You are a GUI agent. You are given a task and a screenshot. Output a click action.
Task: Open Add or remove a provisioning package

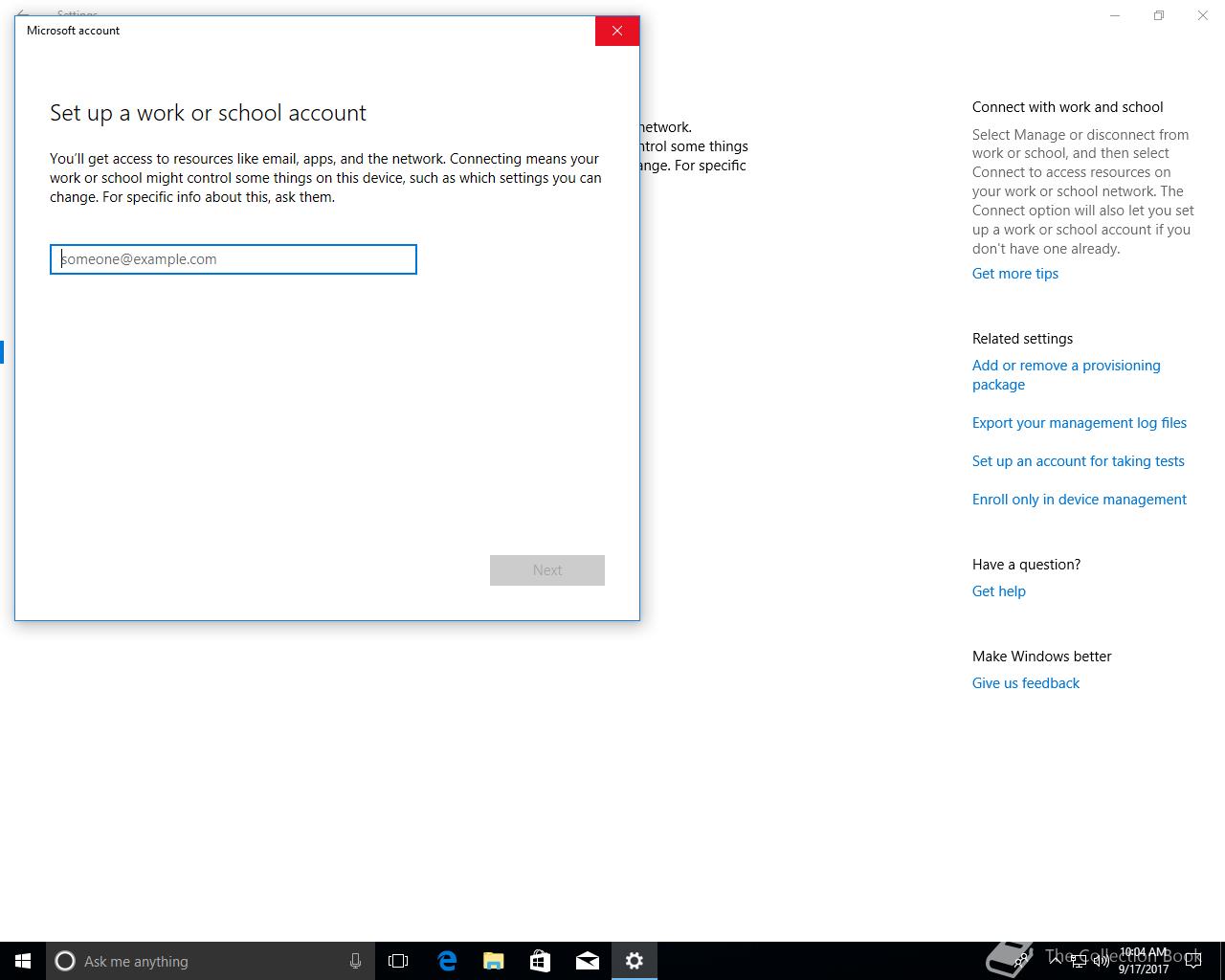(x=1066, y=375)
